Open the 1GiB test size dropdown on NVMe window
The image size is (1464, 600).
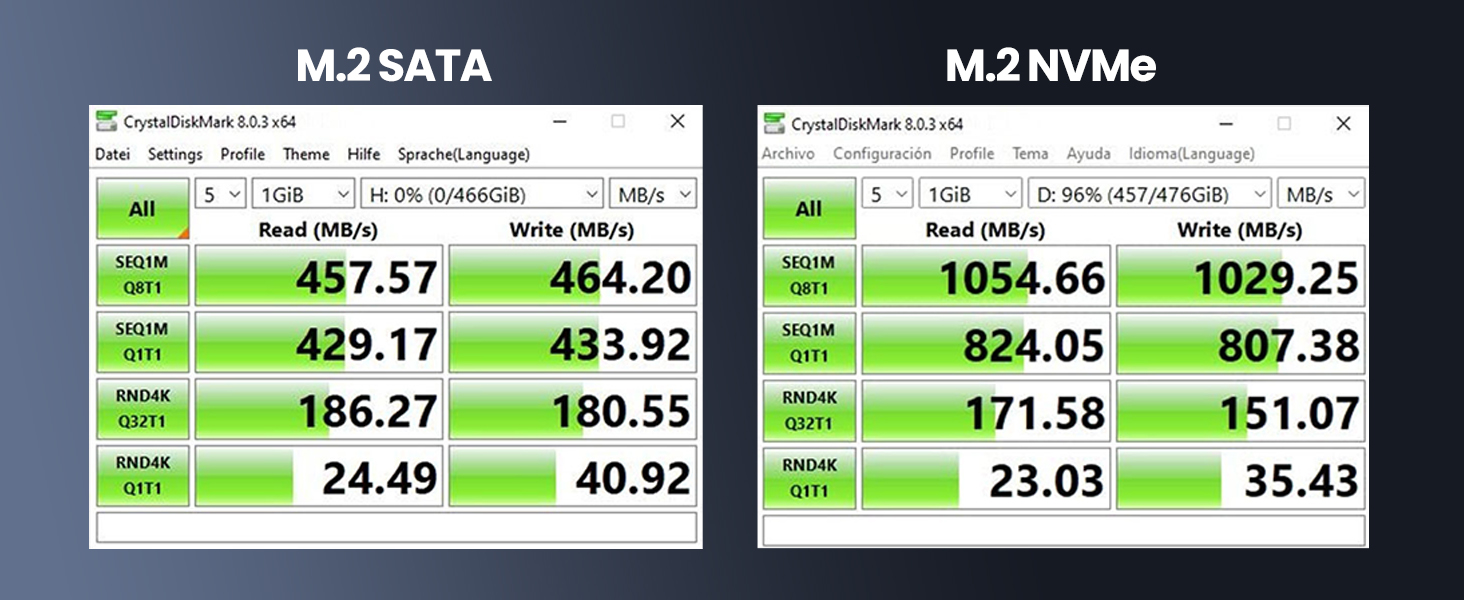(x=968, y=194)
